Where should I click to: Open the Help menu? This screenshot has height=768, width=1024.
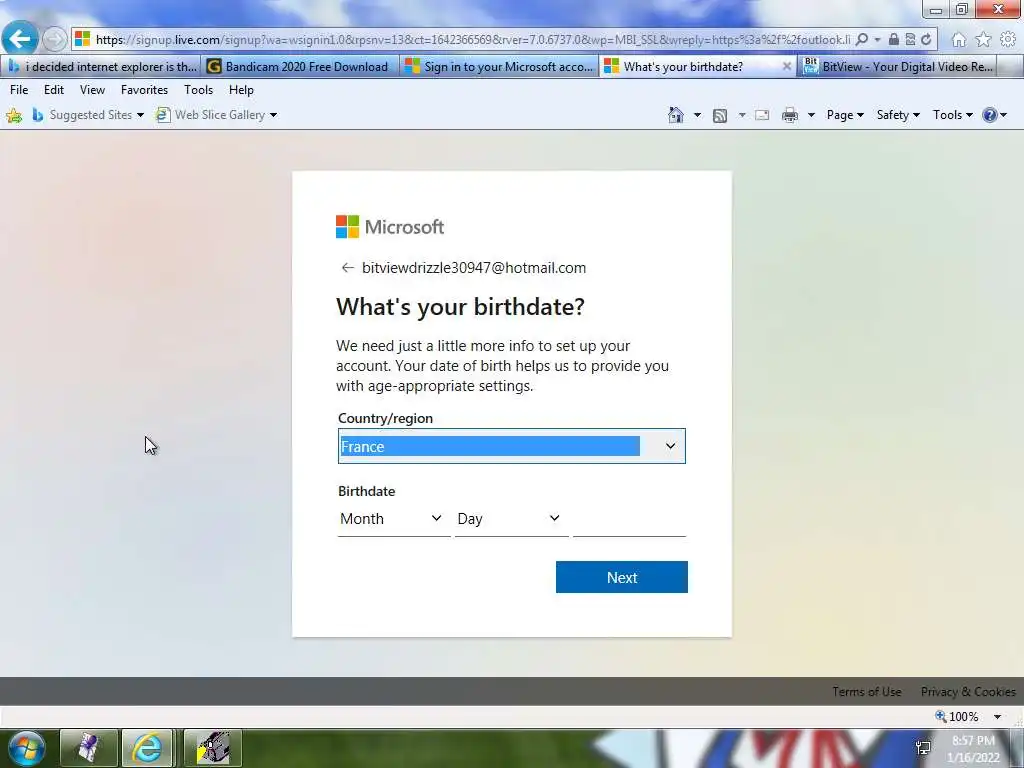(241, 90)
